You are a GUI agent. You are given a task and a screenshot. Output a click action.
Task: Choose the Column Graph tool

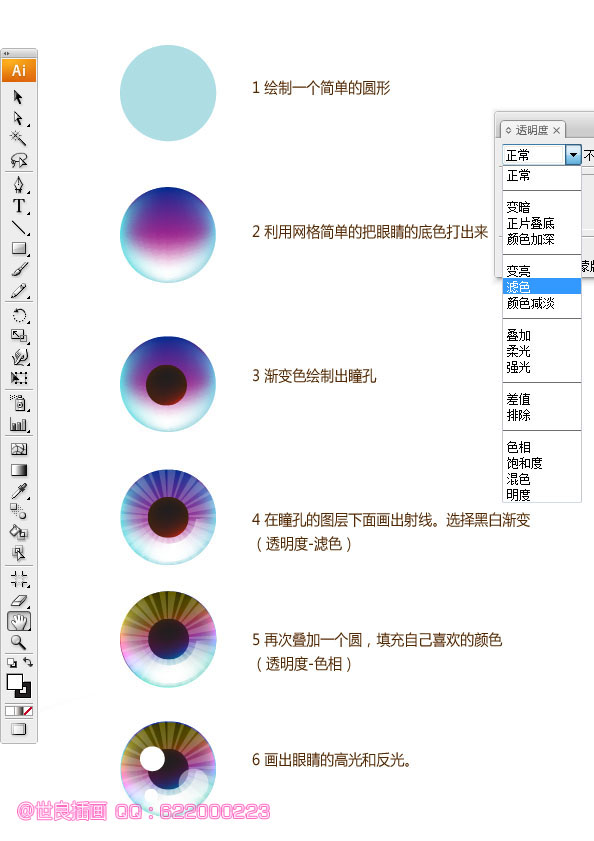point(19,425)
